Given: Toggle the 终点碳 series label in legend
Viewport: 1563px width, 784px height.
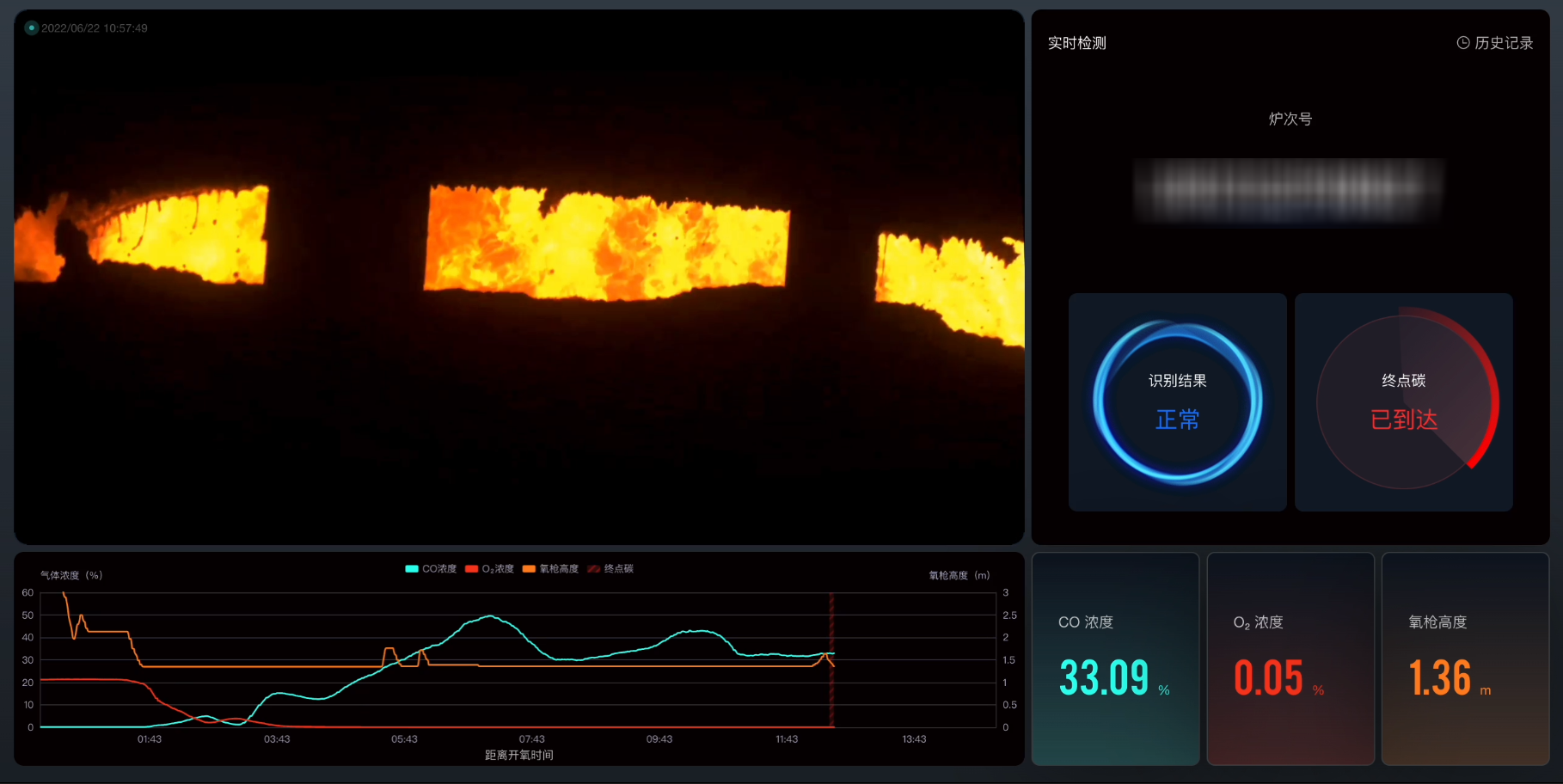Looking at the screenshot, I should (619, 569).
